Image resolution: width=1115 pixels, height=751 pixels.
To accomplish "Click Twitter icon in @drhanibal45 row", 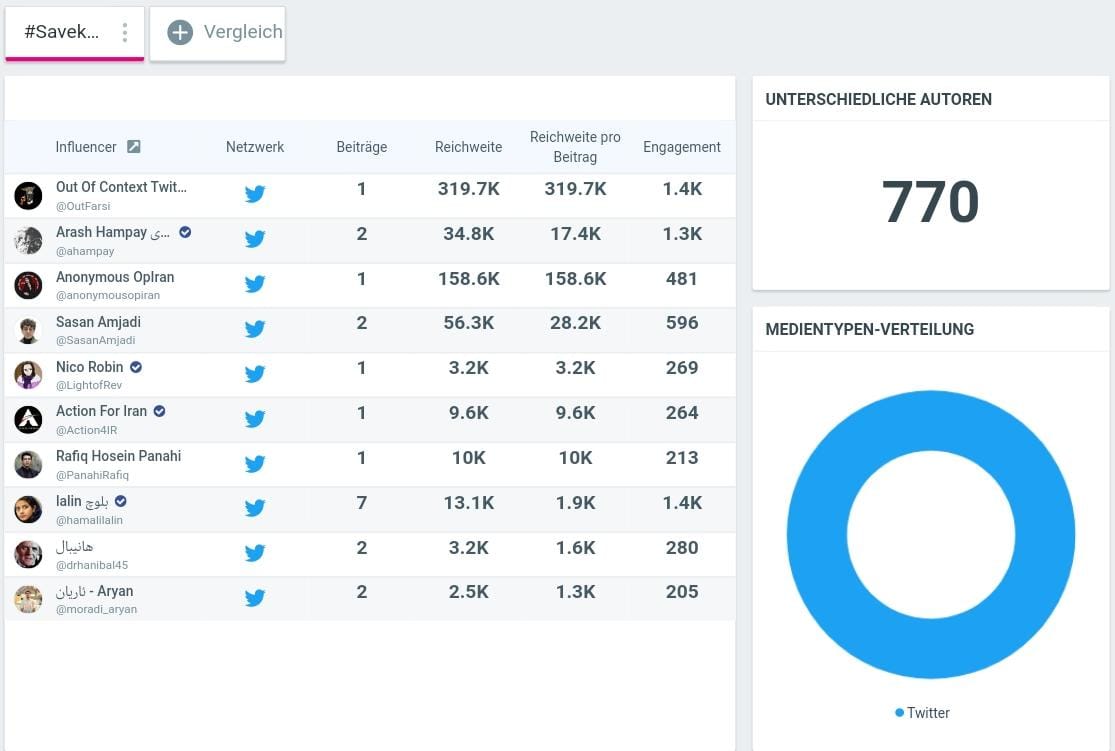I will 255,553.
